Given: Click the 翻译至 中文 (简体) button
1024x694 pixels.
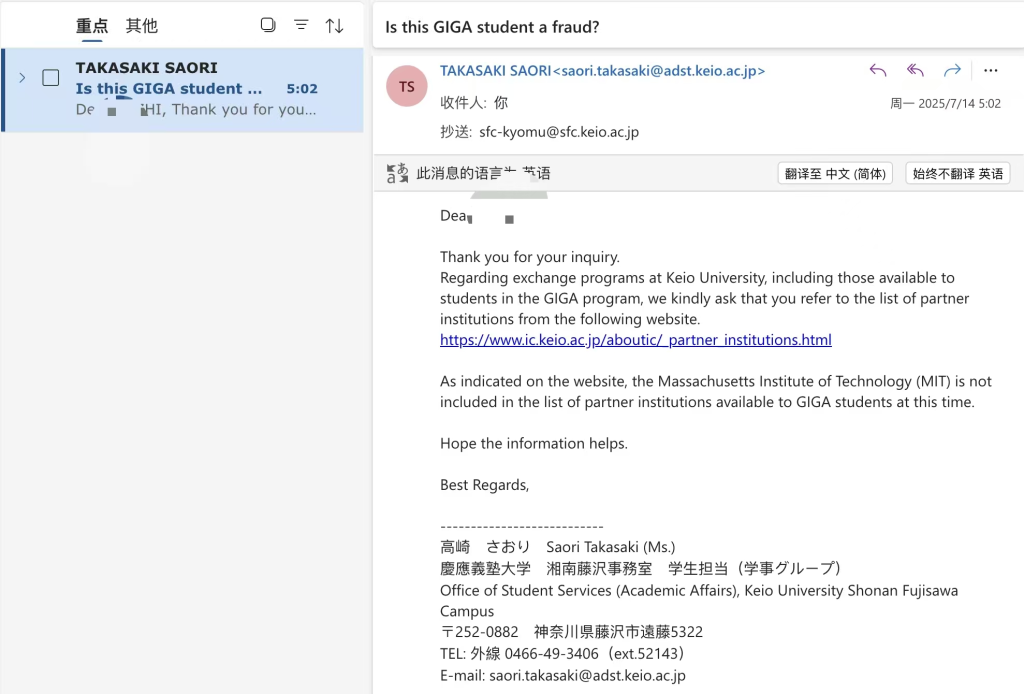Looking at the screenshot, I should click(x=835, y=173).
